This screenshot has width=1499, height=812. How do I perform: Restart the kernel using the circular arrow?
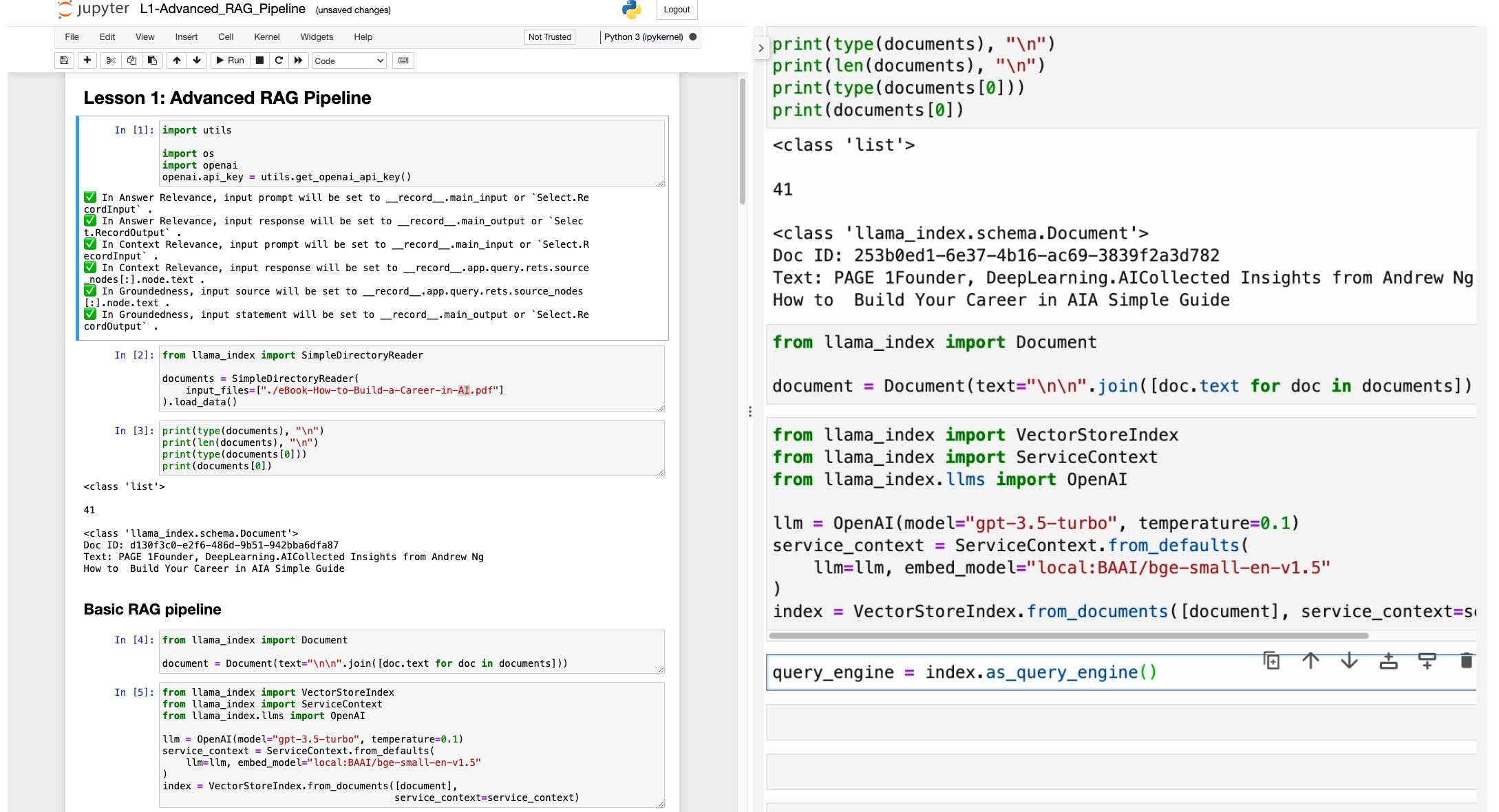coord(279,61)
